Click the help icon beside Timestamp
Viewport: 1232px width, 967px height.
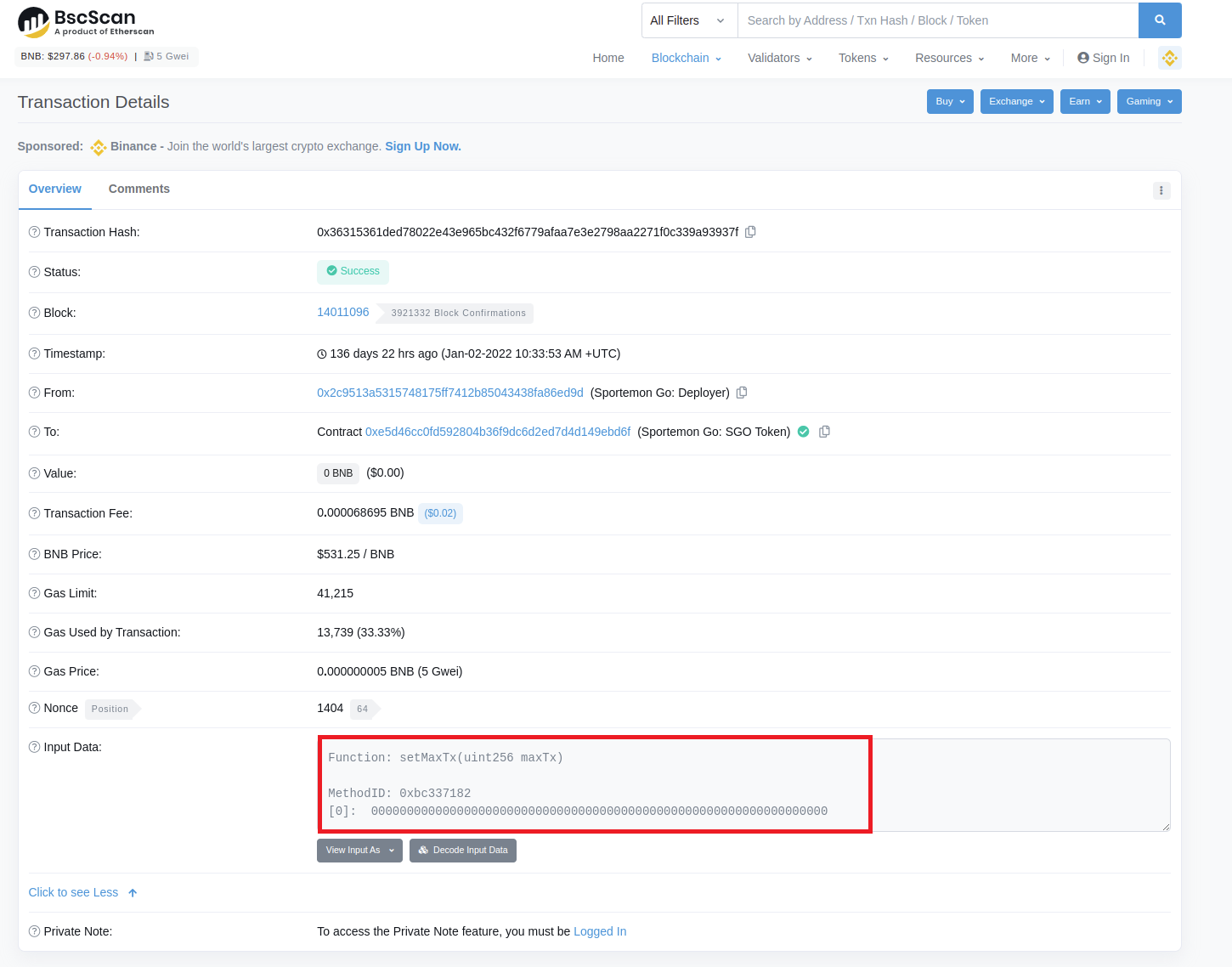[x=35, y=353]
